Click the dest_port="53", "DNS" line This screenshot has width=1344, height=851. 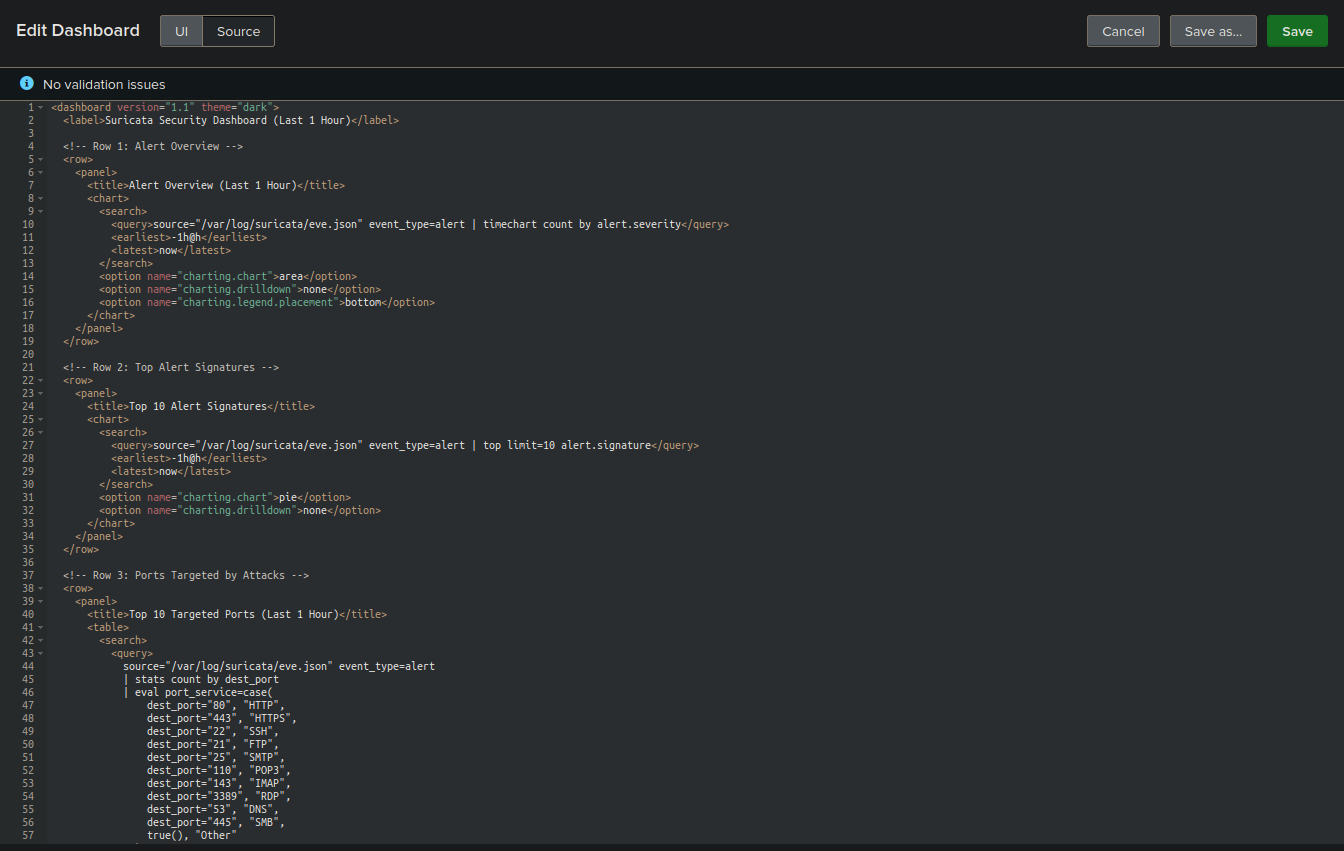coord(213,809)
